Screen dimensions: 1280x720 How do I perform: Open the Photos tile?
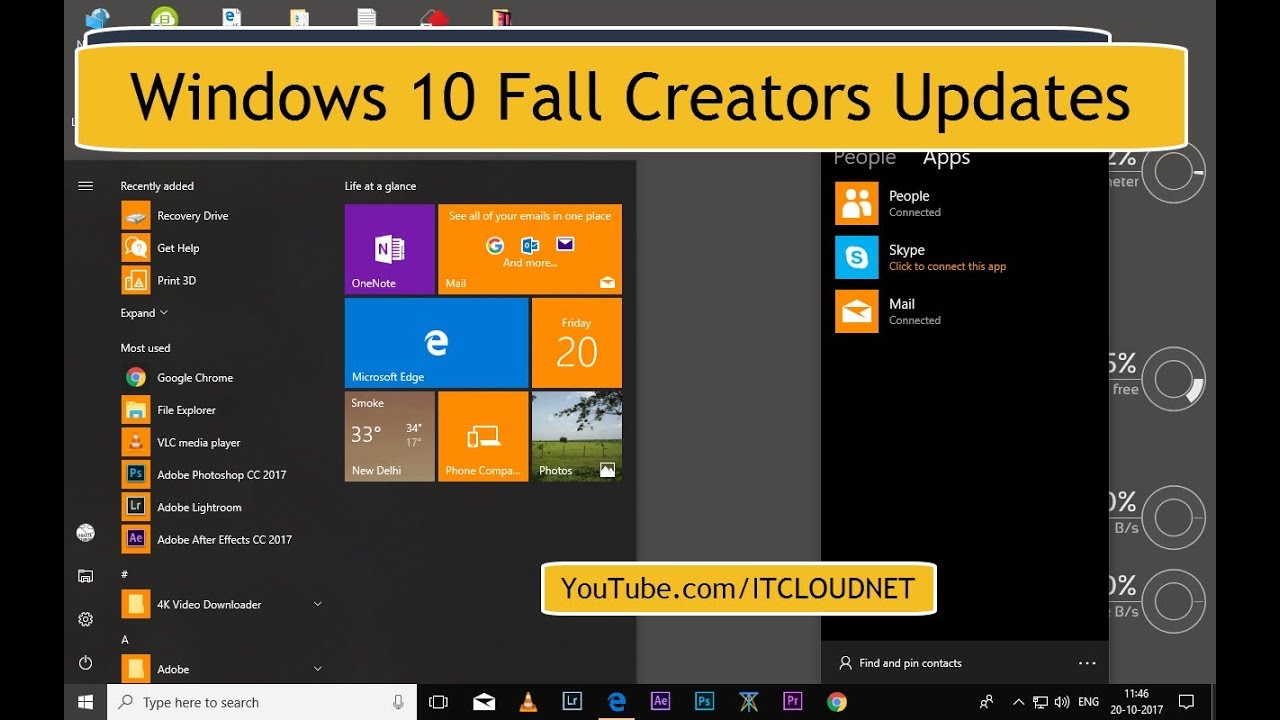tap(577, 436)
